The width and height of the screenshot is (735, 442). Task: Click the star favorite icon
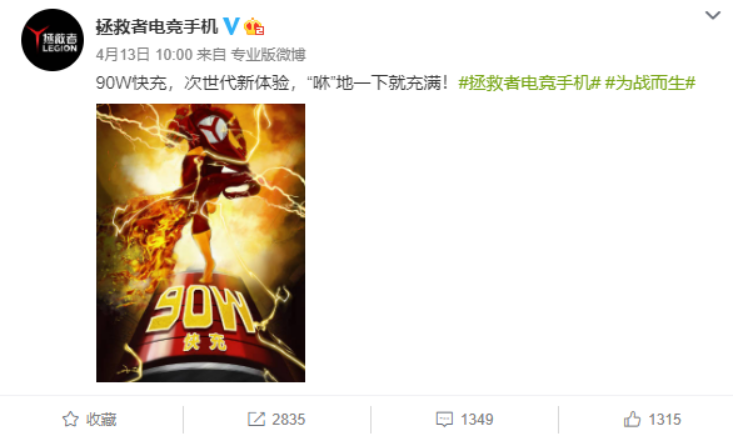[70, 419]
